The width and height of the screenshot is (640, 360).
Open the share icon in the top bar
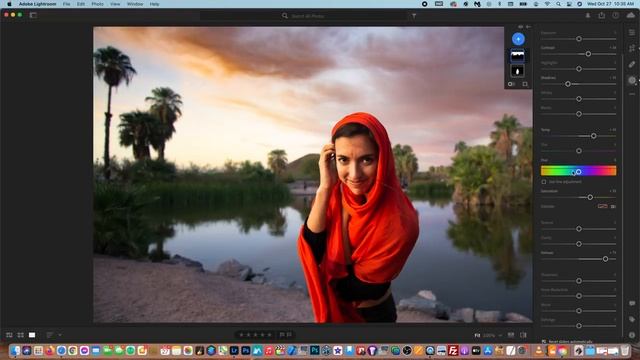[x=602, y=16]
